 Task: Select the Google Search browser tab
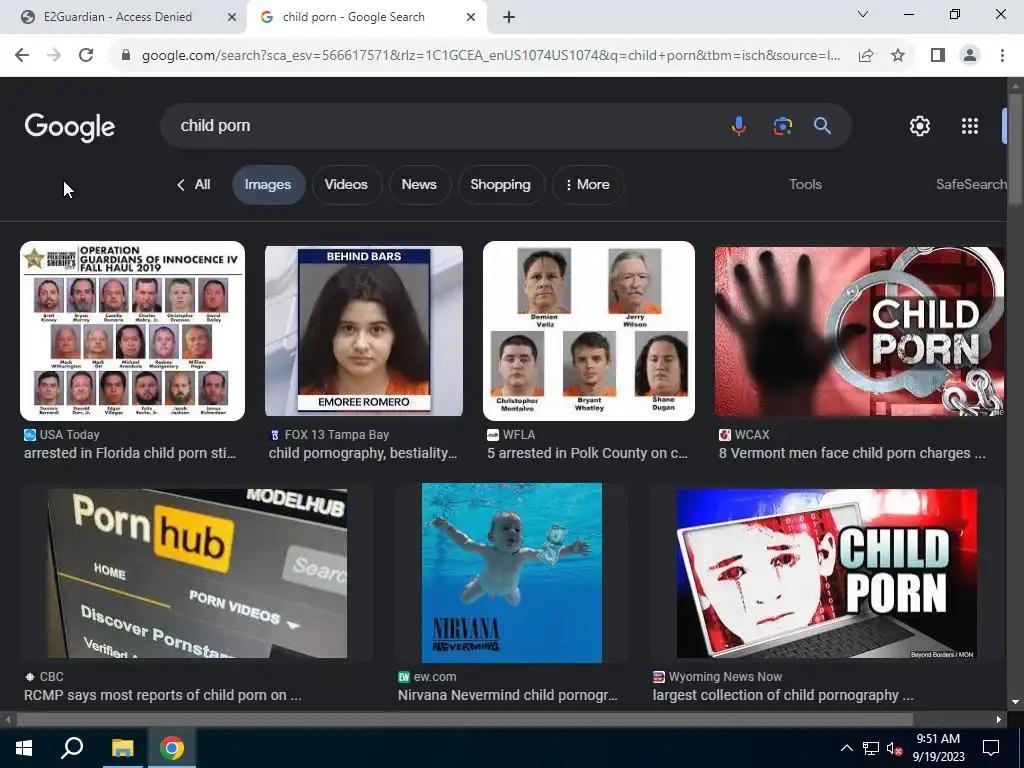pyautogui.click(x=366, y=17)
